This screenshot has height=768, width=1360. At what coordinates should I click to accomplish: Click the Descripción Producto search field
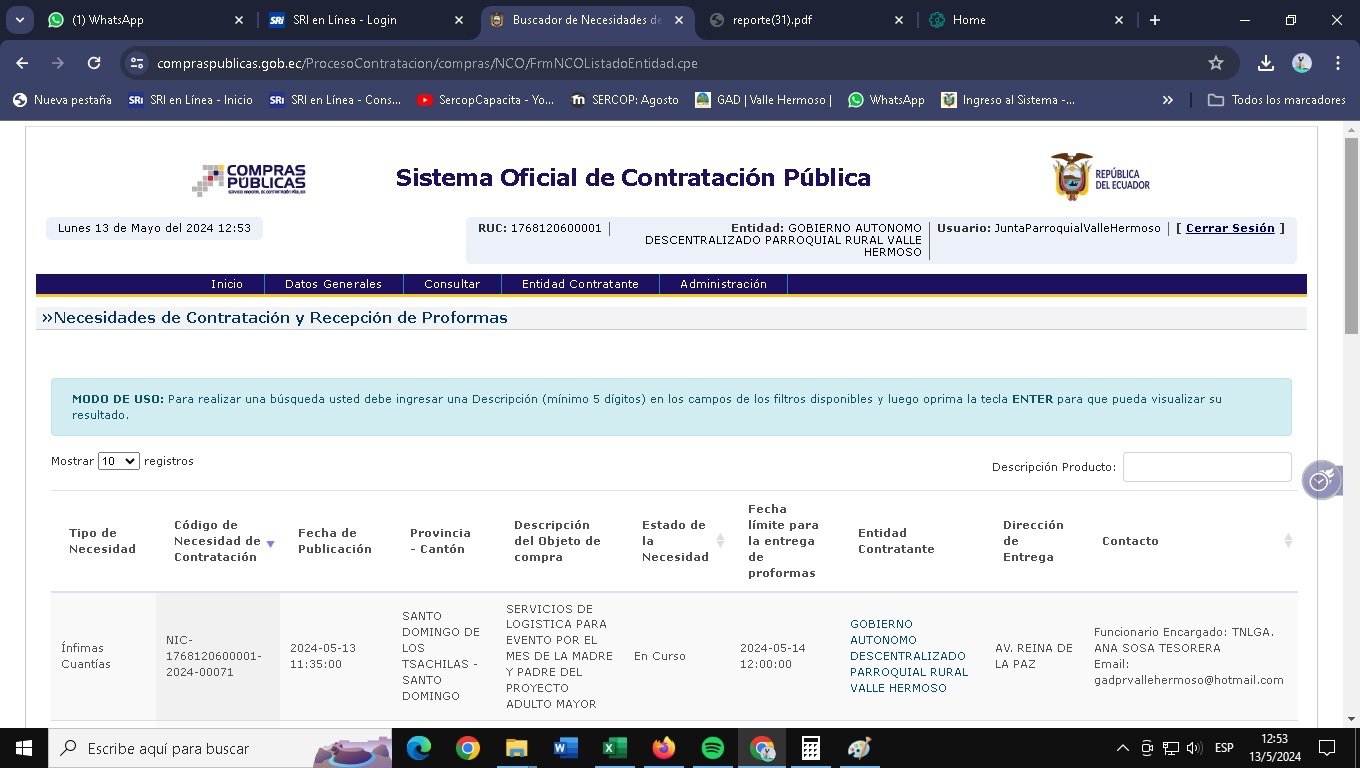(1207, 467)
